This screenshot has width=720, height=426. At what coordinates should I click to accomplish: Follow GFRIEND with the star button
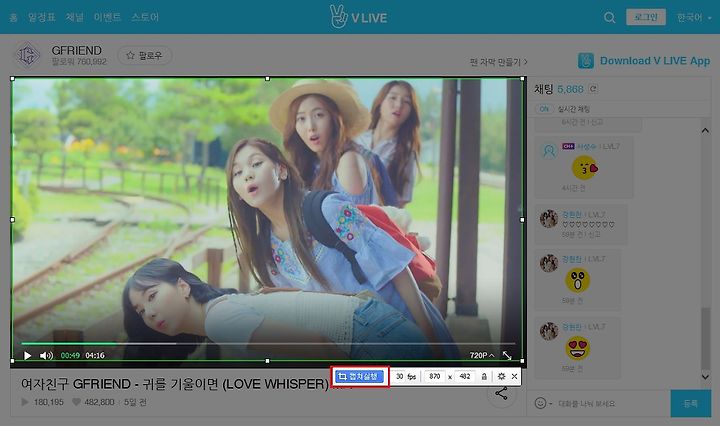point(145,56)
